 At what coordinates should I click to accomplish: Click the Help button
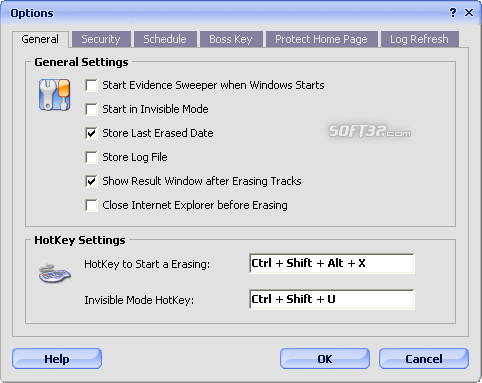click(x=57, y=359)
